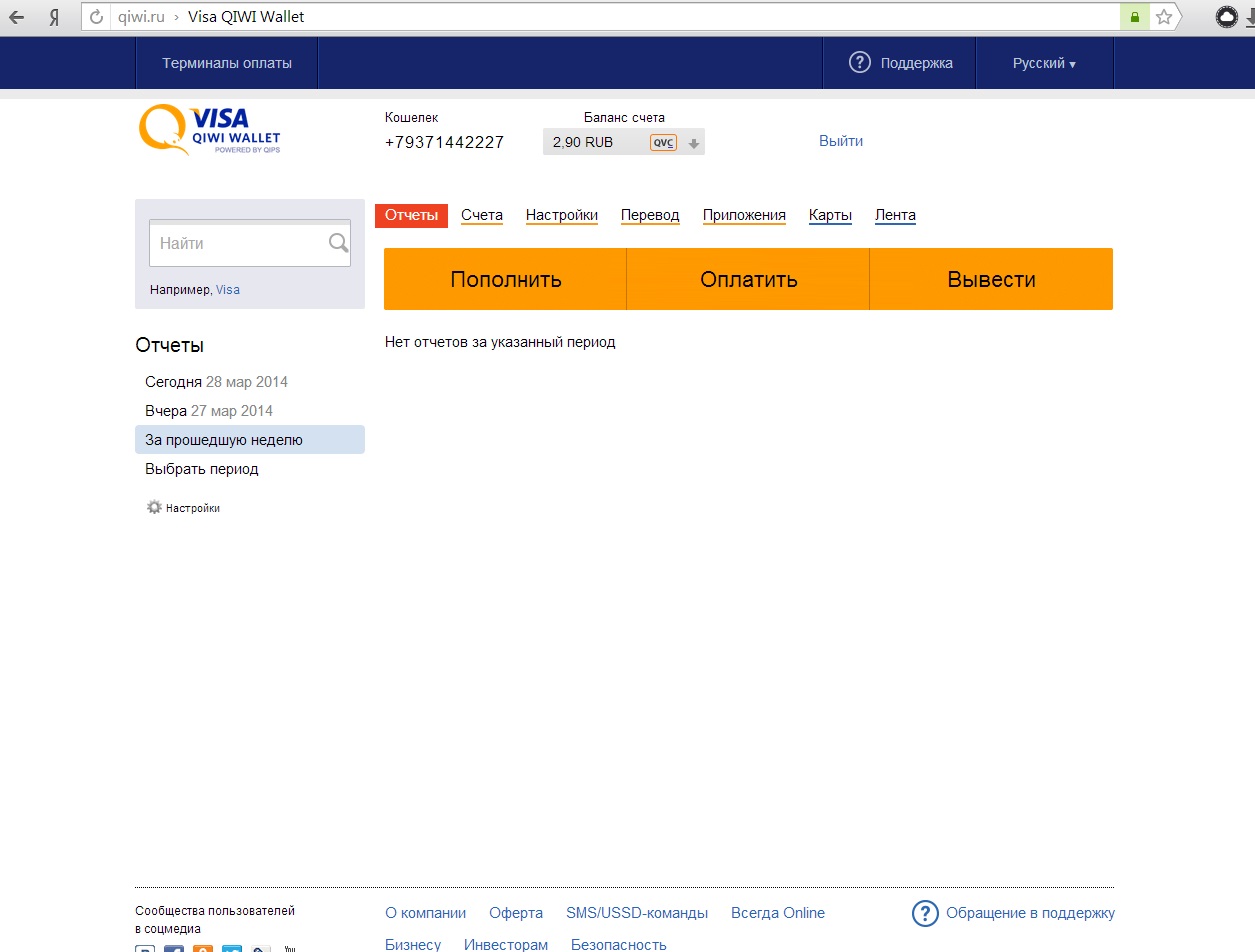Open the Приложения tab
This screenshot has width=1255, height=952.
pos(744,215)
